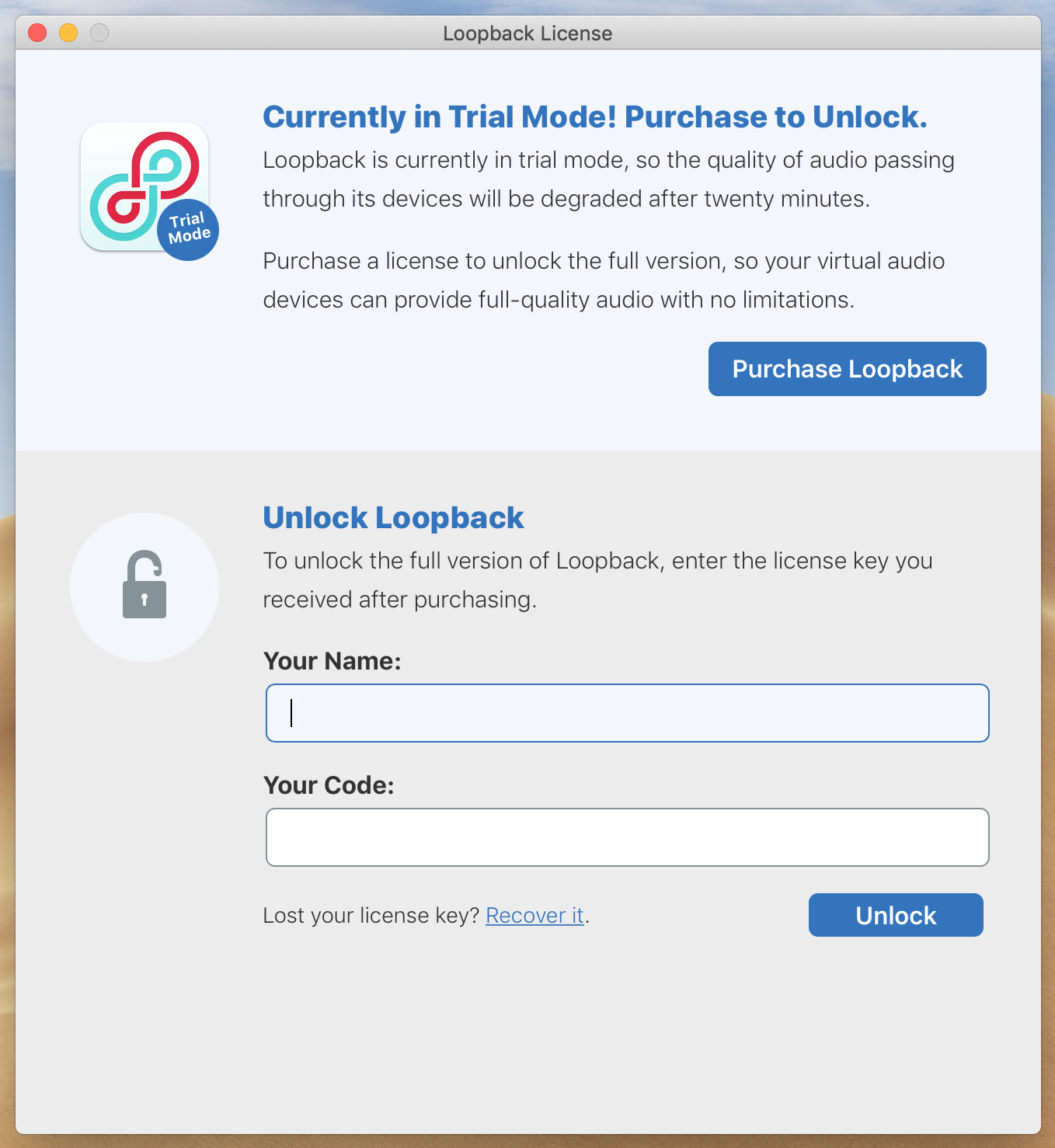The image size is (1055, 1148).
Task: Click the Lost your license key text
Action: pyautogui.click(x=371, y=916)
